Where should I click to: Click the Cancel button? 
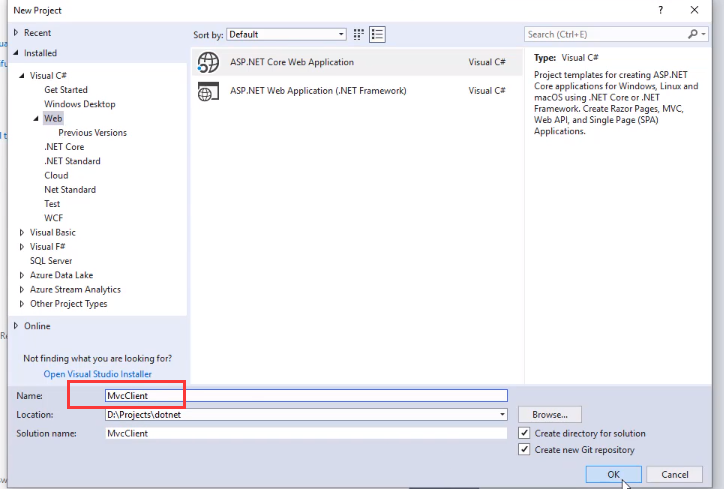click(675, 475)
